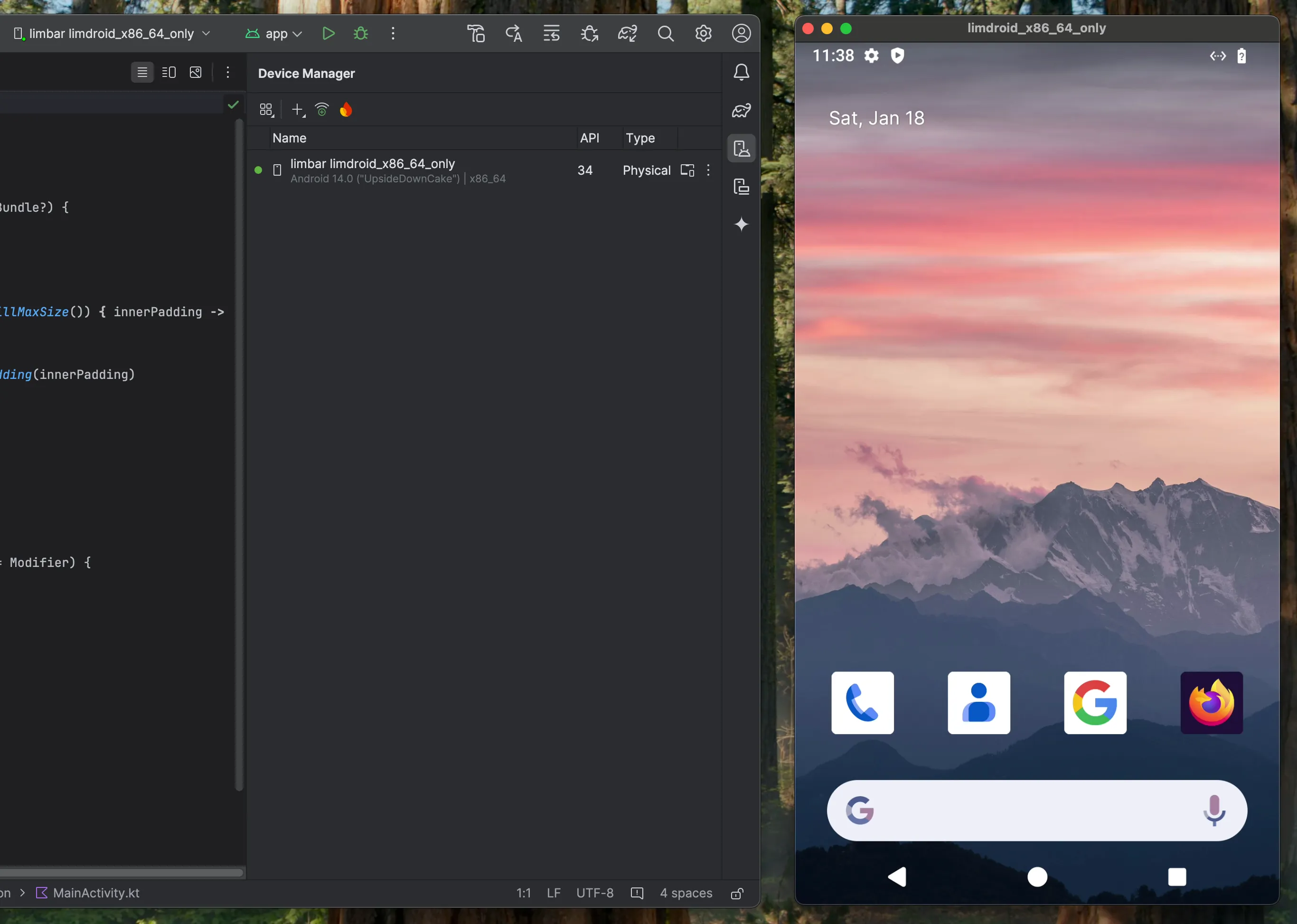This screenshot has height=924, width=1297.
Task: Toggle the split column view icon
Action: coord(169,72)
